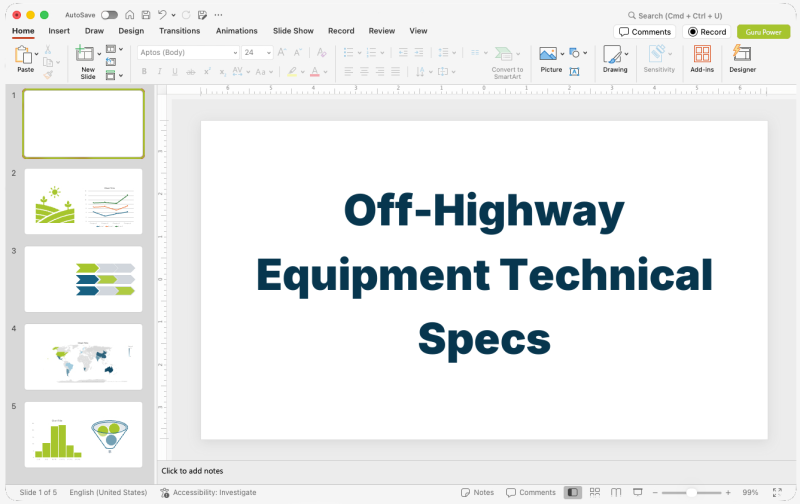Click the Format Painter brush icon
Viewport: 800px width, 504px height.
pyautogui.click(x=48, y=74)
